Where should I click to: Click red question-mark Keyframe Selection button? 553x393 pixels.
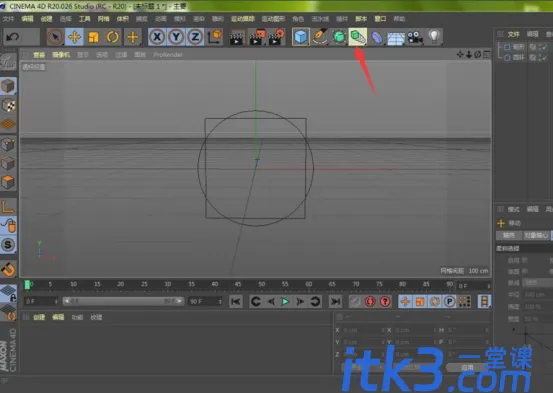[x=385, y=302]
